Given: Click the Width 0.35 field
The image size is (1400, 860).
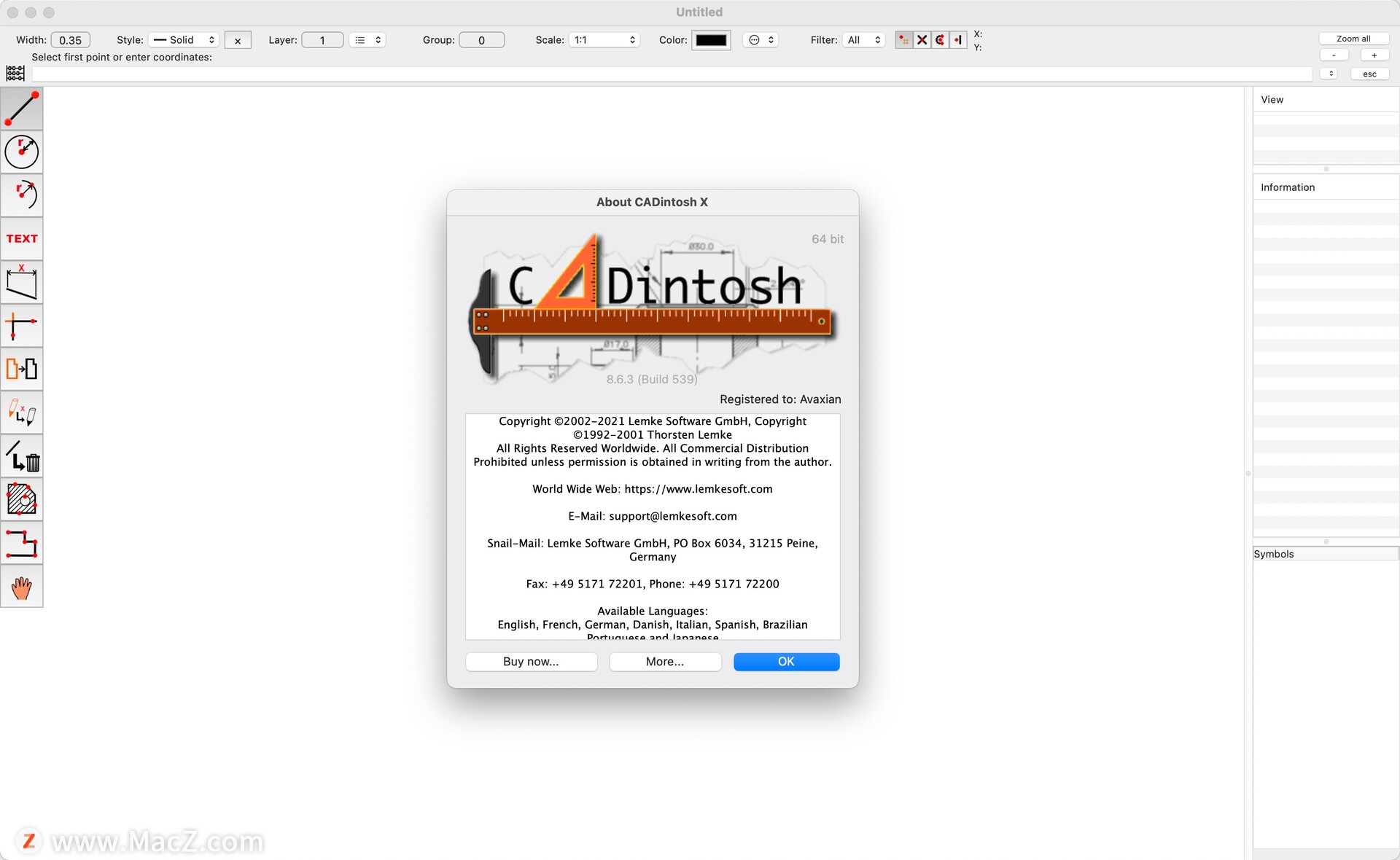Looking at the screenshot, I should point(71,40).
